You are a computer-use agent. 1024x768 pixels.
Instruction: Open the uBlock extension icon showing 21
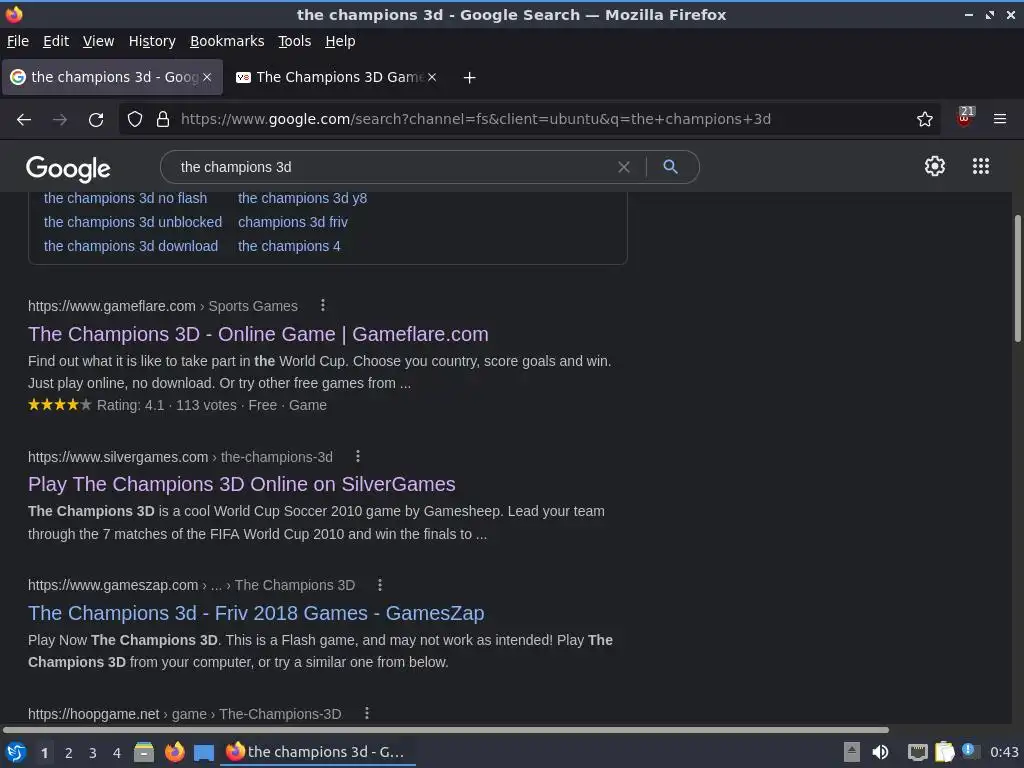[965, 118]
